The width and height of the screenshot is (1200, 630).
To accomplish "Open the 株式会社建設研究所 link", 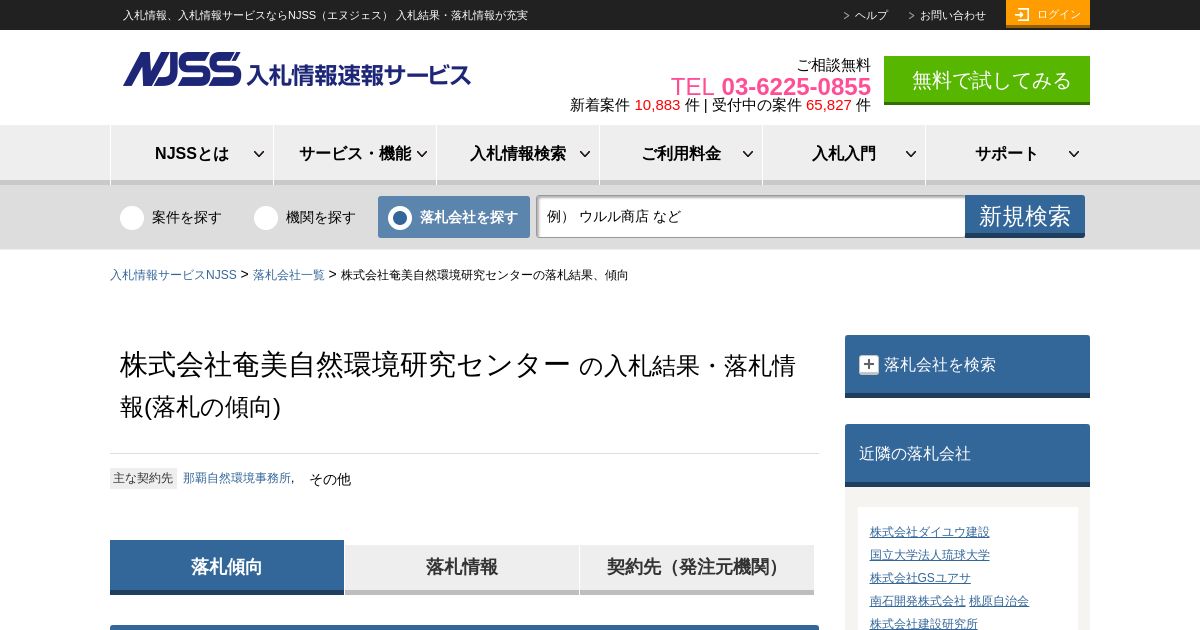I will pyautogui.click(x=923, y=624).
